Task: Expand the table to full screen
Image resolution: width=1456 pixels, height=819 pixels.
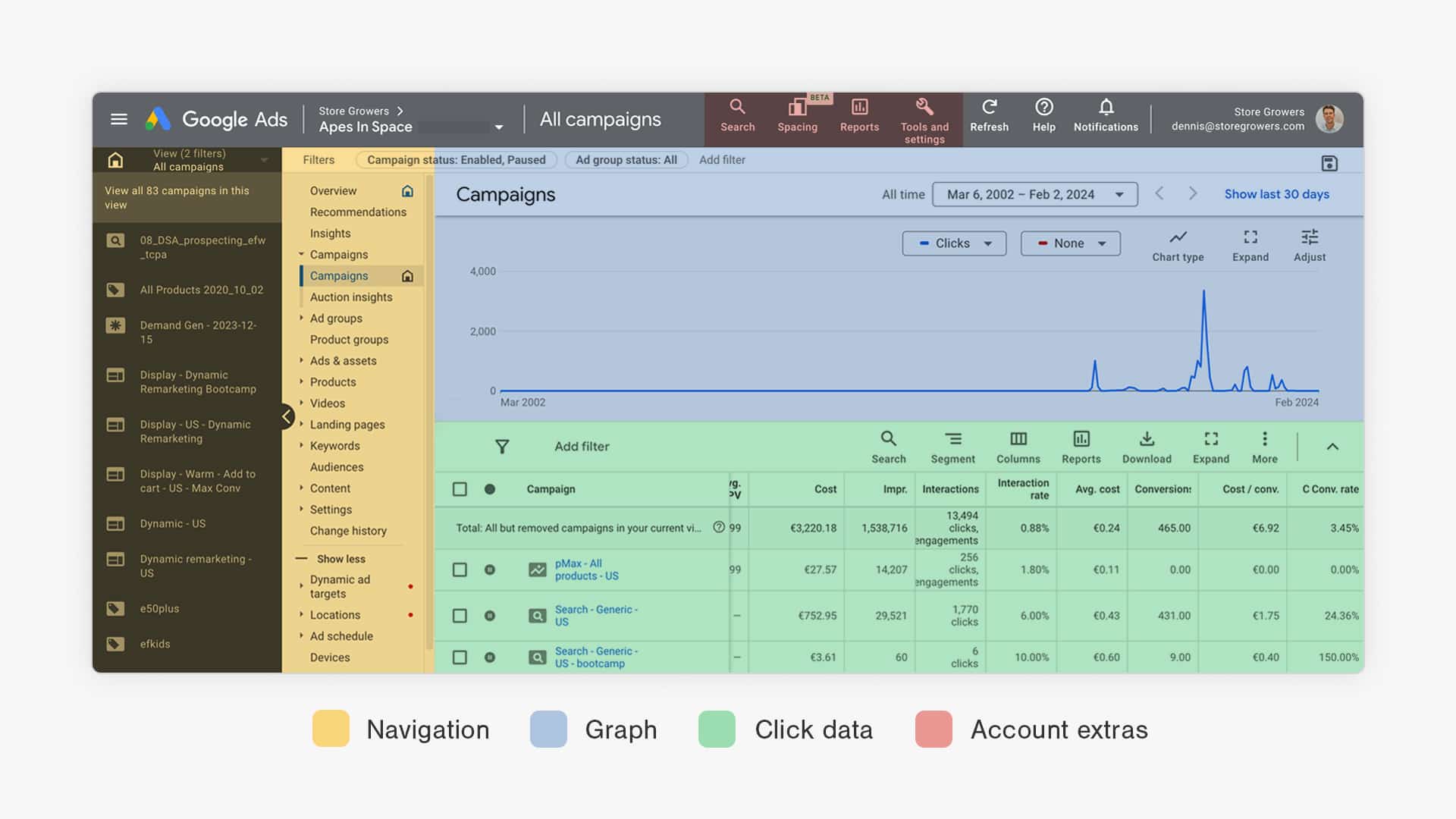Action: (x=1210, y=447)
